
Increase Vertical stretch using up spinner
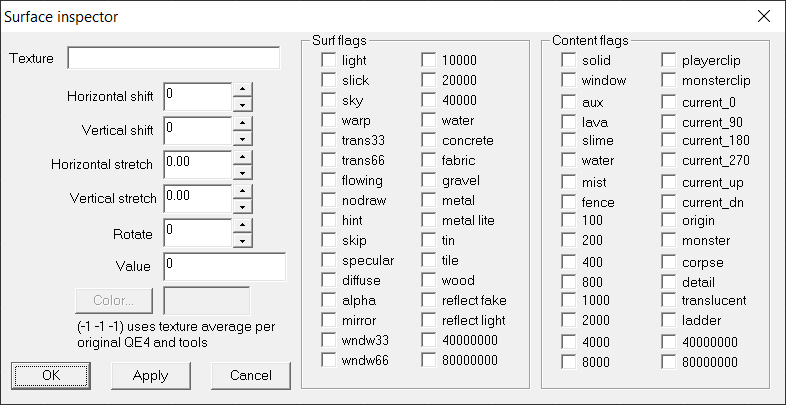[242, 191]
